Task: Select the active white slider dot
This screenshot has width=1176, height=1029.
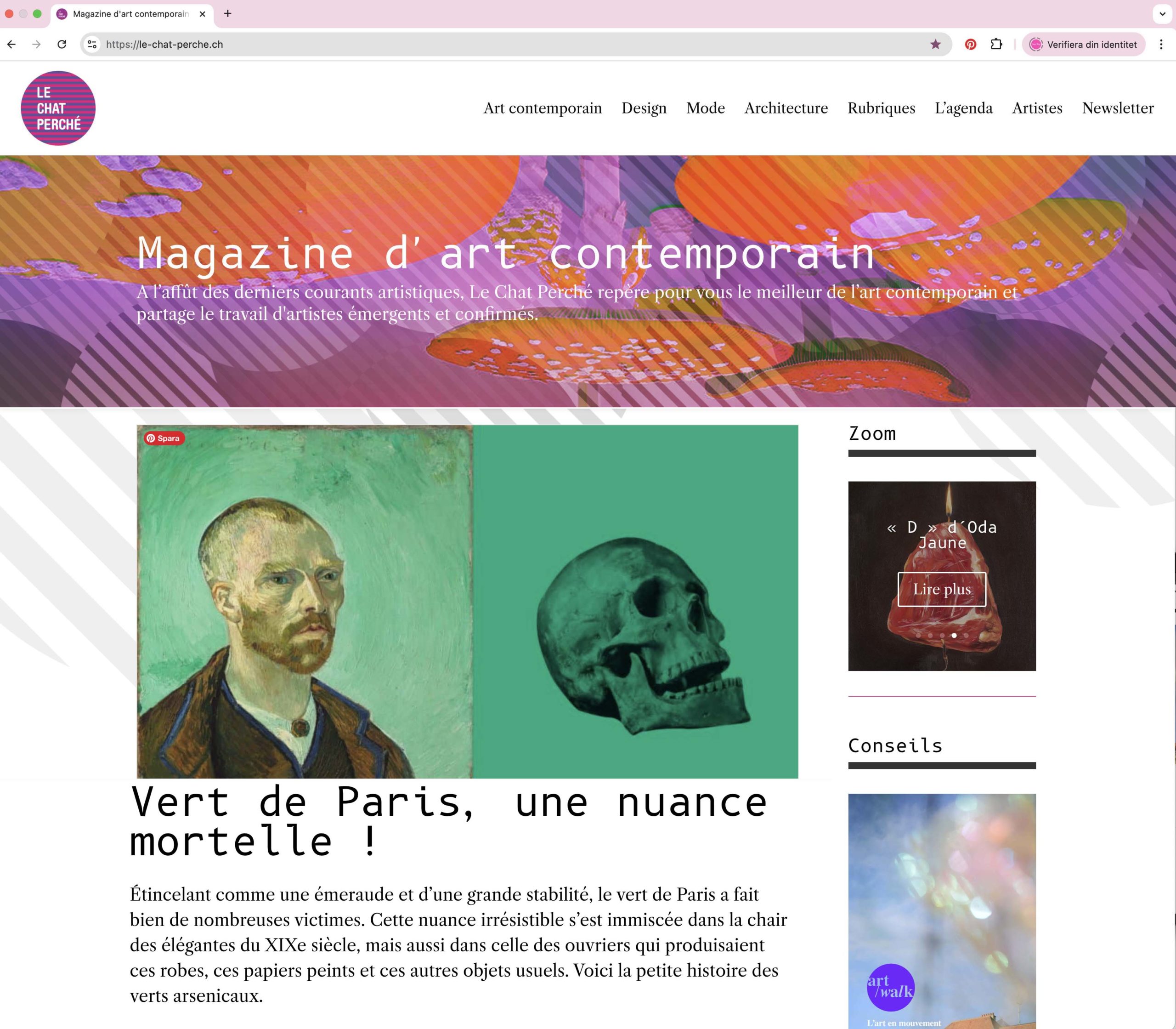Action: pos(954,635)
